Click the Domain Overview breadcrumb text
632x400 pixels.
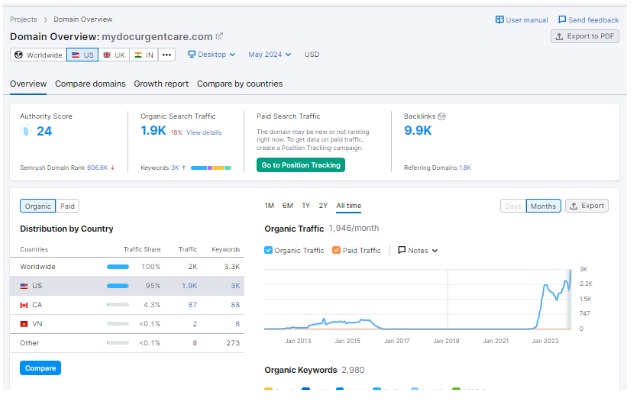tap(83, 19)
